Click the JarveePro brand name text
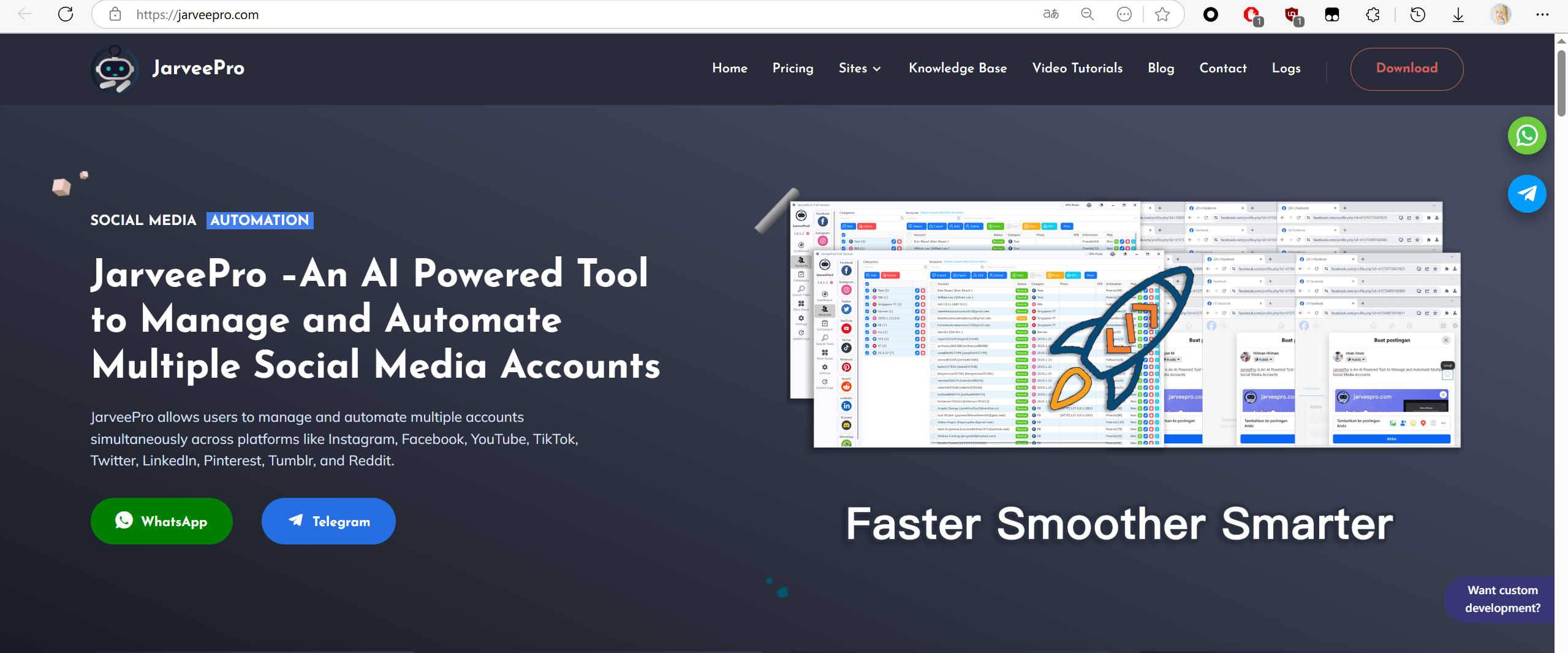The width and height of the screenshot is (1568, 653). (x=199, y=68)
